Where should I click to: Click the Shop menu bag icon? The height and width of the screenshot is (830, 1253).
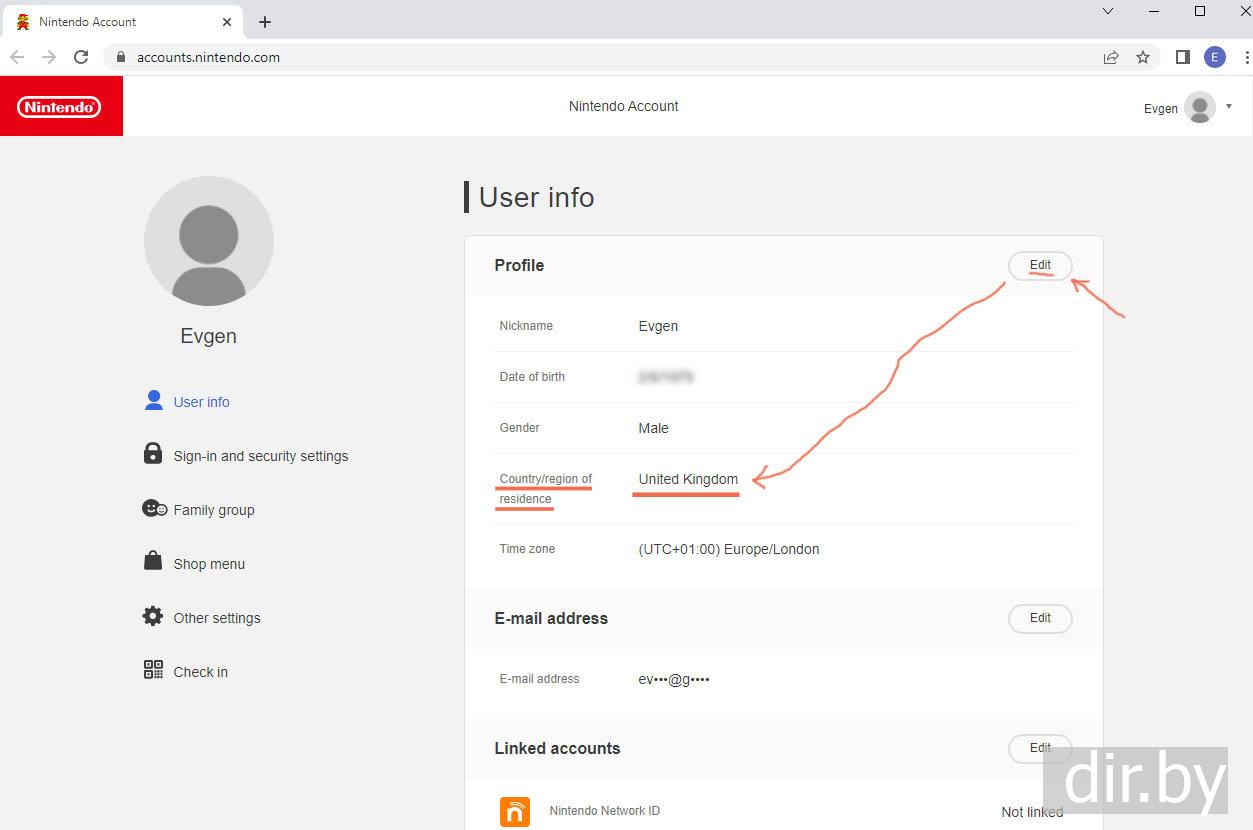coord(153,562)
